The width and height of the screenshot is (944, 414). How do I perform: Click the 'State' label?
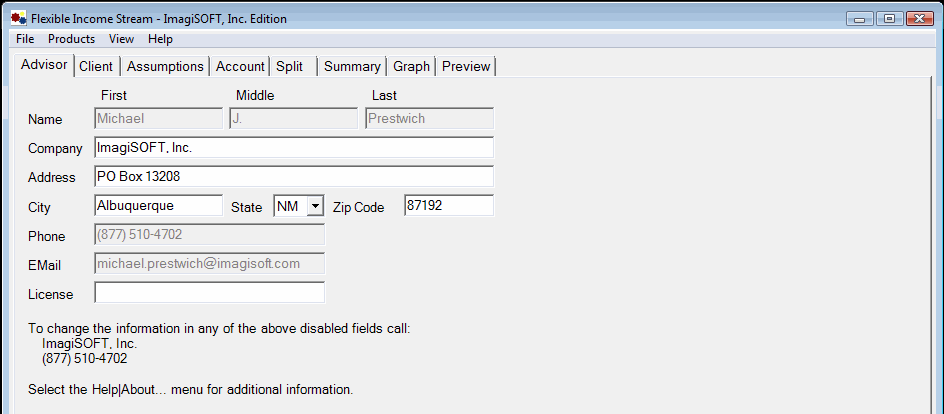pos(247,208)
